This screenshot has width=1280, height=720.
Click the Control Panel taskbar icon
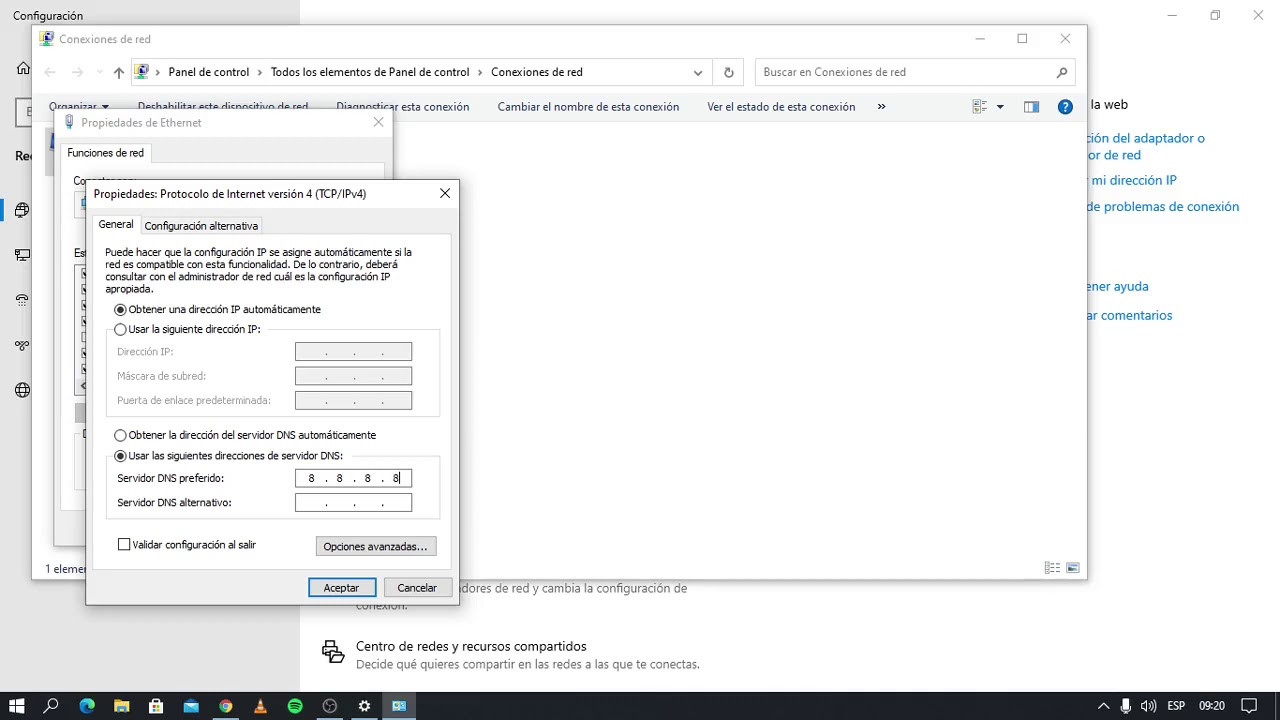coord(399,706)
